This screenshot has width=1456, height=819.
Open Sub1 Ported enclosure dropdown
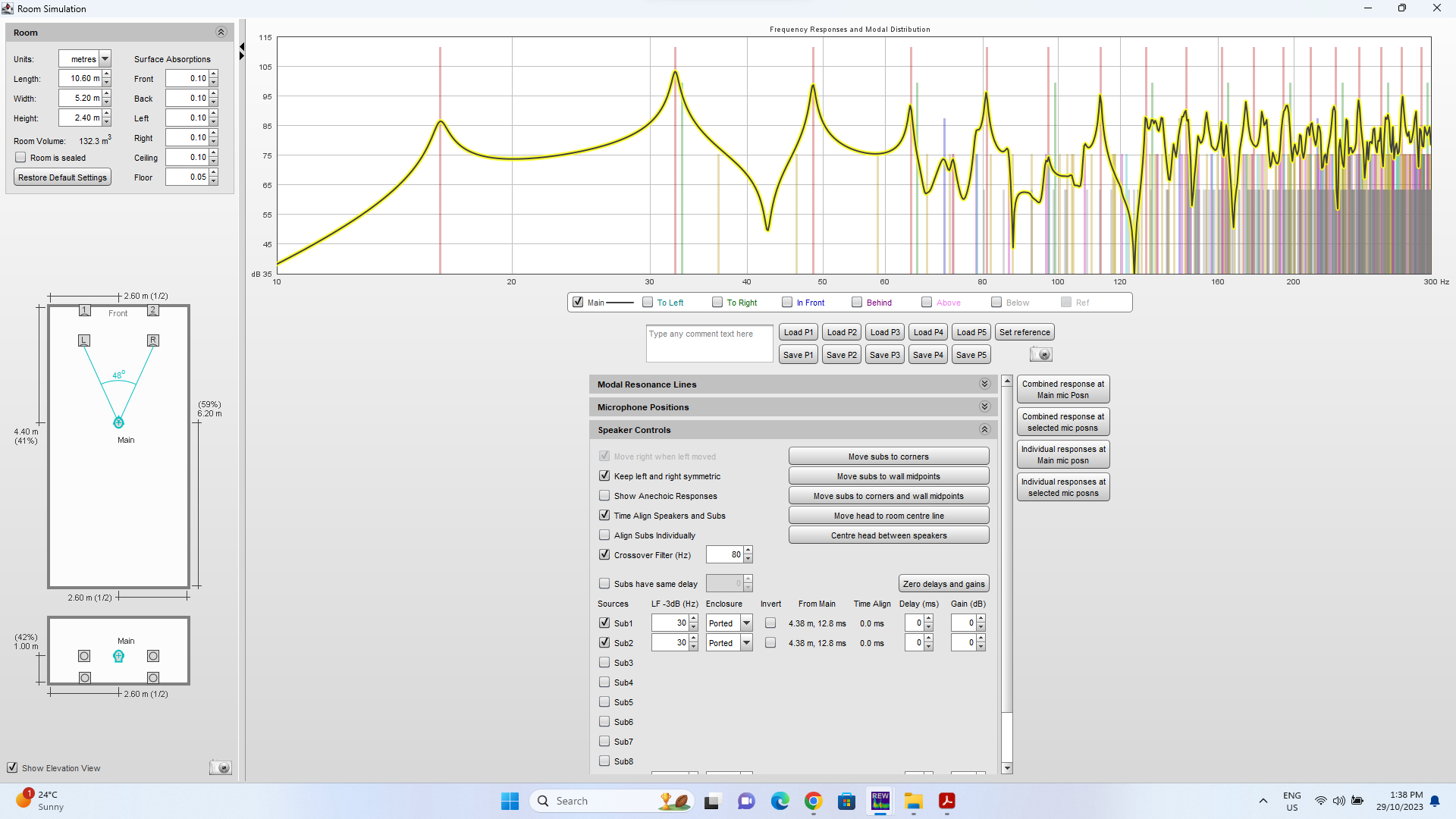(746, 623)
